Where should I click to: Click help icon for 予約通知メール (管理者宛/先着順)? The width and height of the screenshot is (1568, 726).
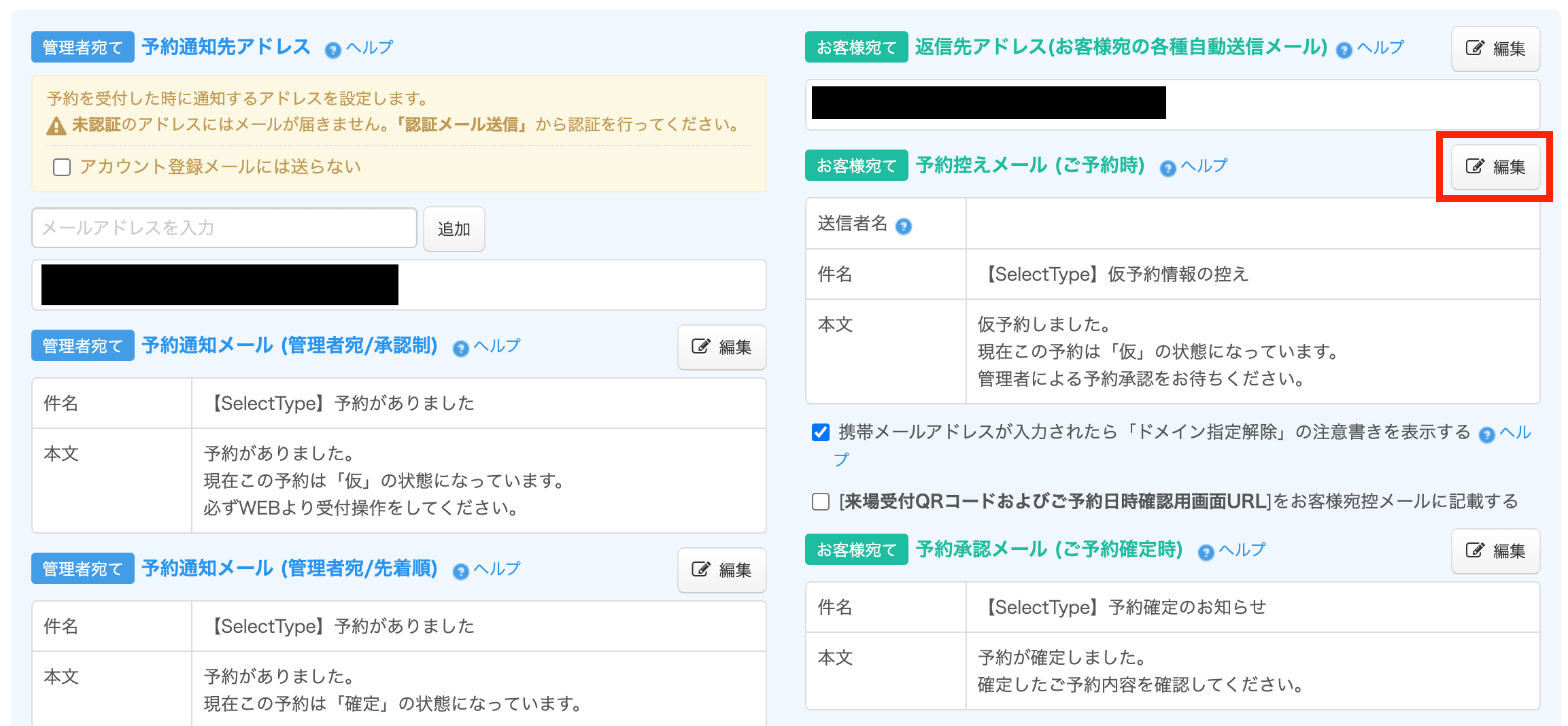click(461, 571)
